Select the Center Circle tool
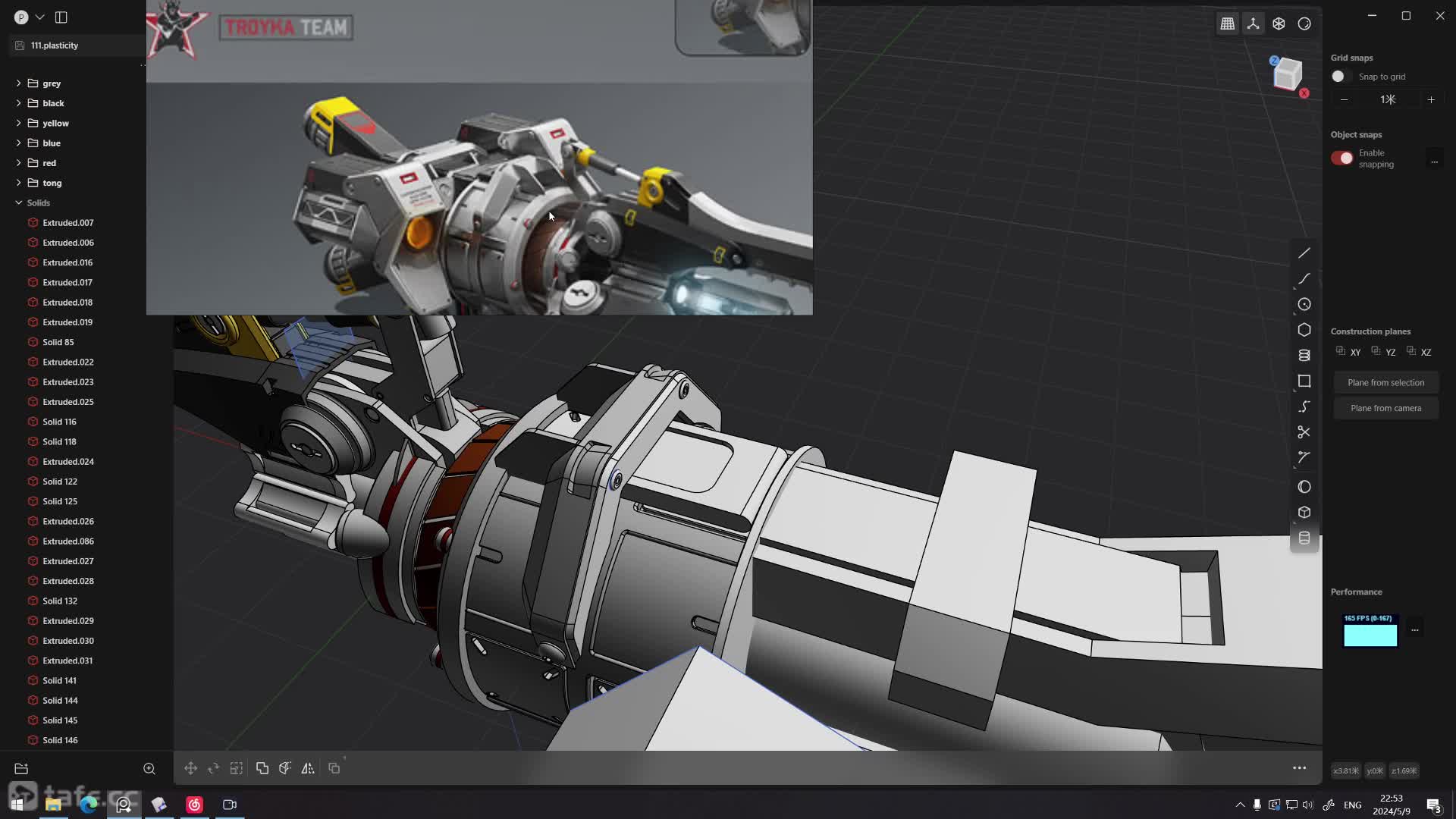The width and height of the screenshot is (1456, 819). pos(1304,304)
